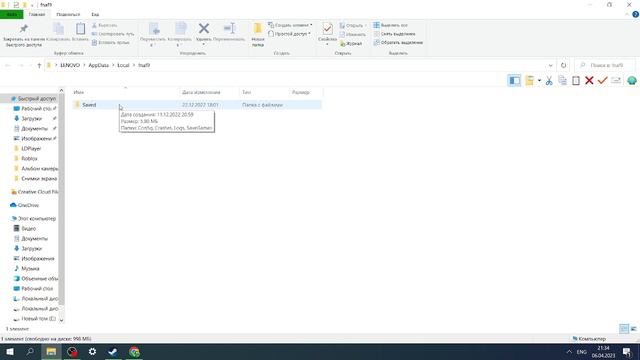This screenshot has height=360, width=640.
Task: Click Local in address breadcrumb
Action: point(123,65)
